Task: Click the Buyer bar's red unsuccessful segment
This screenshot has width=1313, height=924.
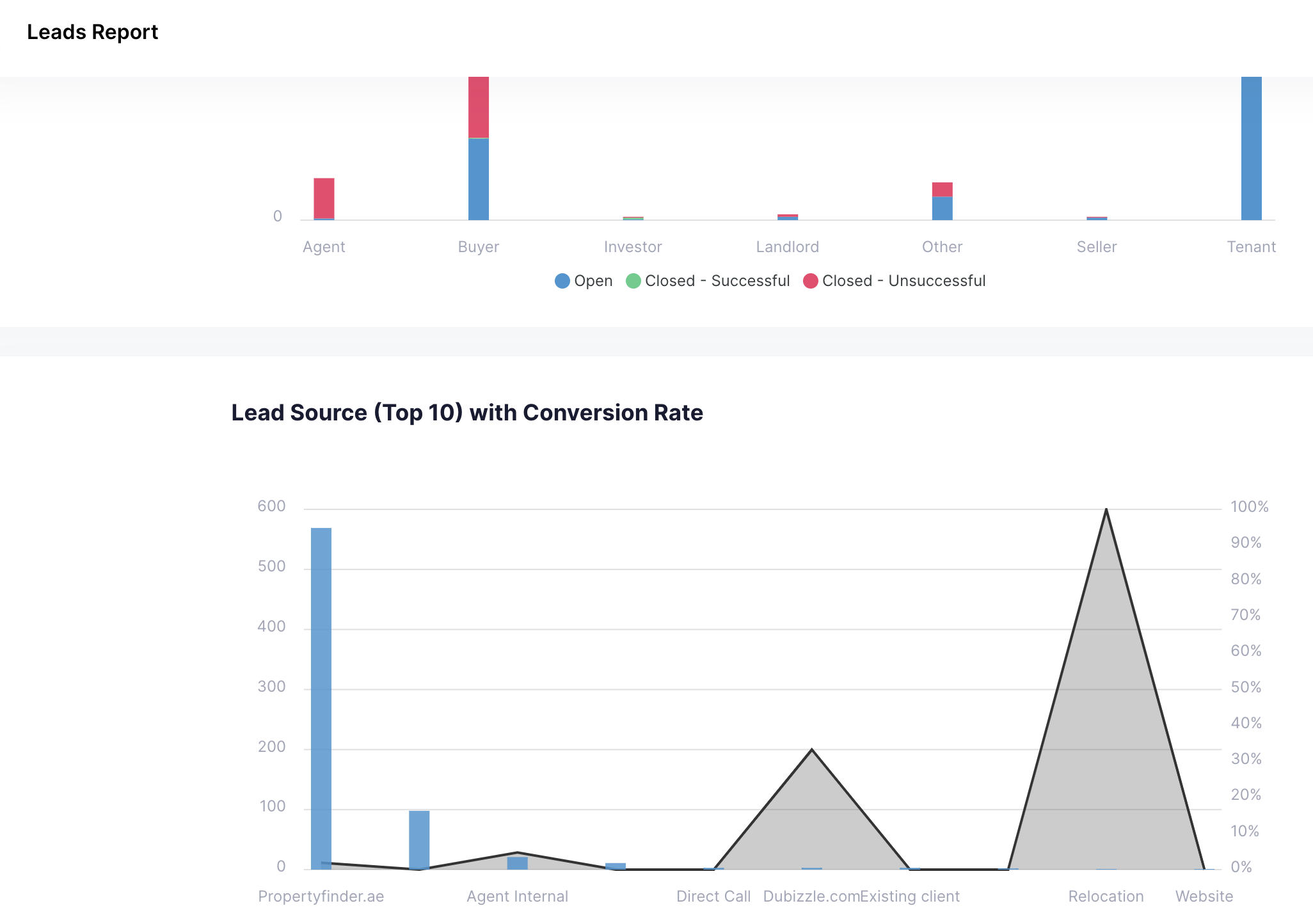Action: [x=479, y=107]
